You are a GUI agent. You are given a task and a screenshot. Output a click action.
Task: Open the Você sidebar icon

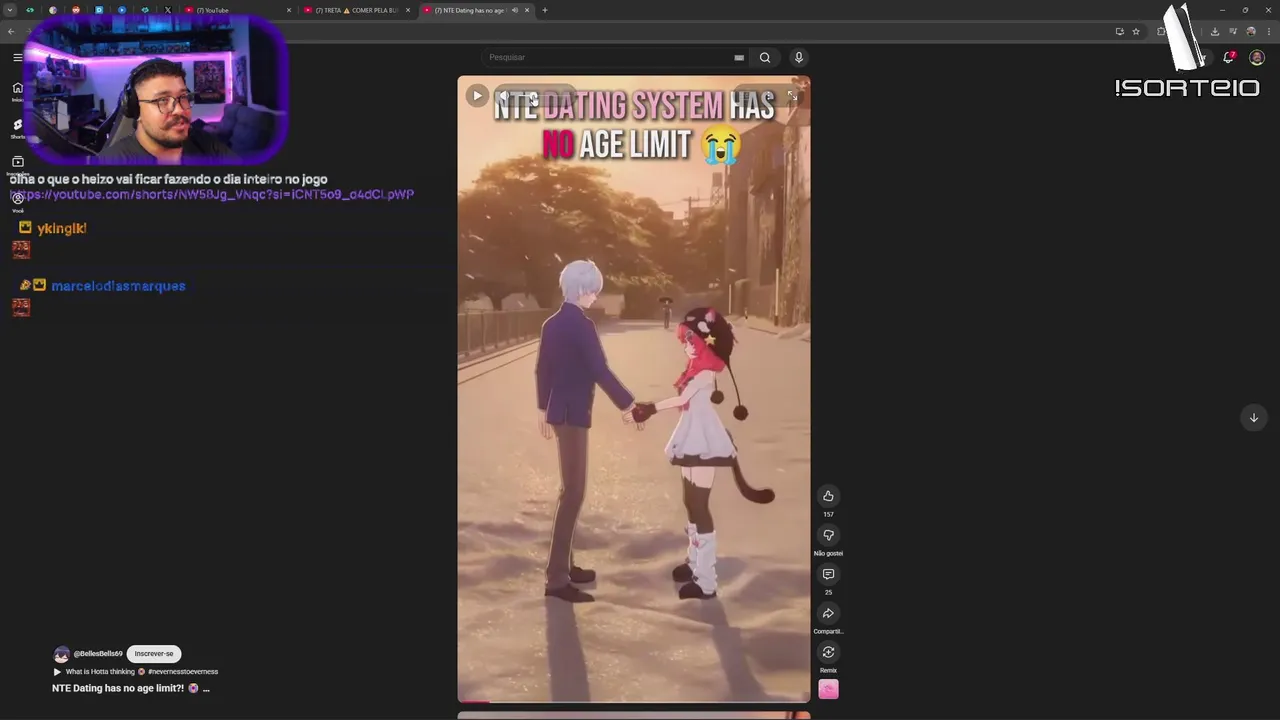[x=17, y=201]
